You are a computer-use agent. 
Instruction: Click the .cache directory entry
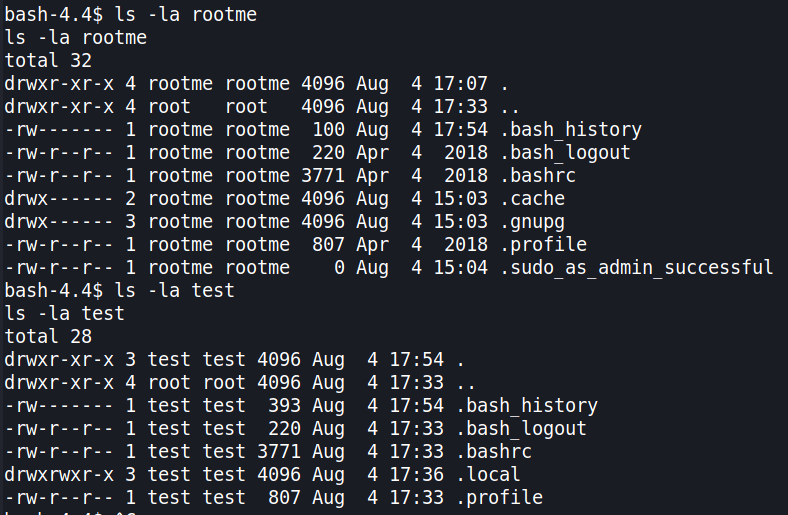pyautogui.click(x=531, y=198)
